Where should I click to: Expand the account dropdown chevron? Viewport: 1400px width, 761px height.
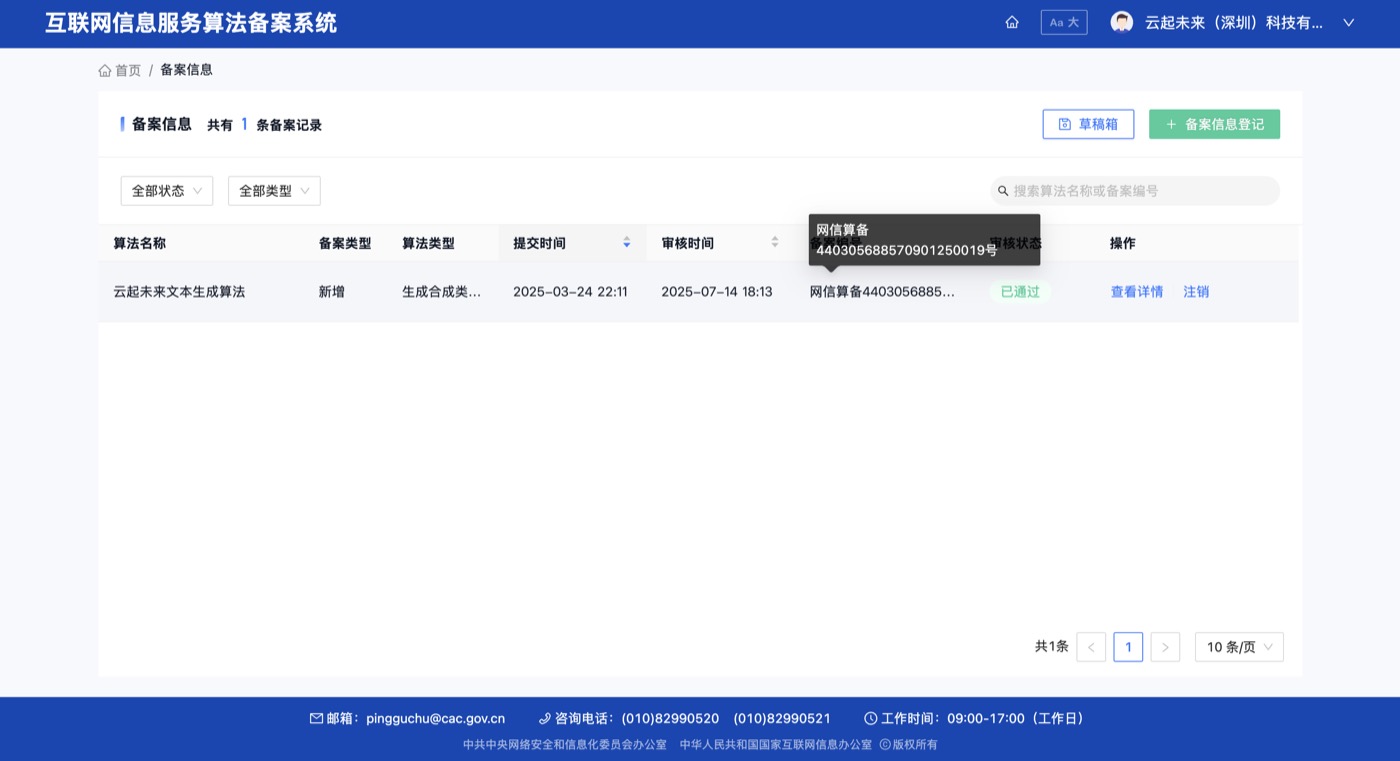(x=1348, y=22)
